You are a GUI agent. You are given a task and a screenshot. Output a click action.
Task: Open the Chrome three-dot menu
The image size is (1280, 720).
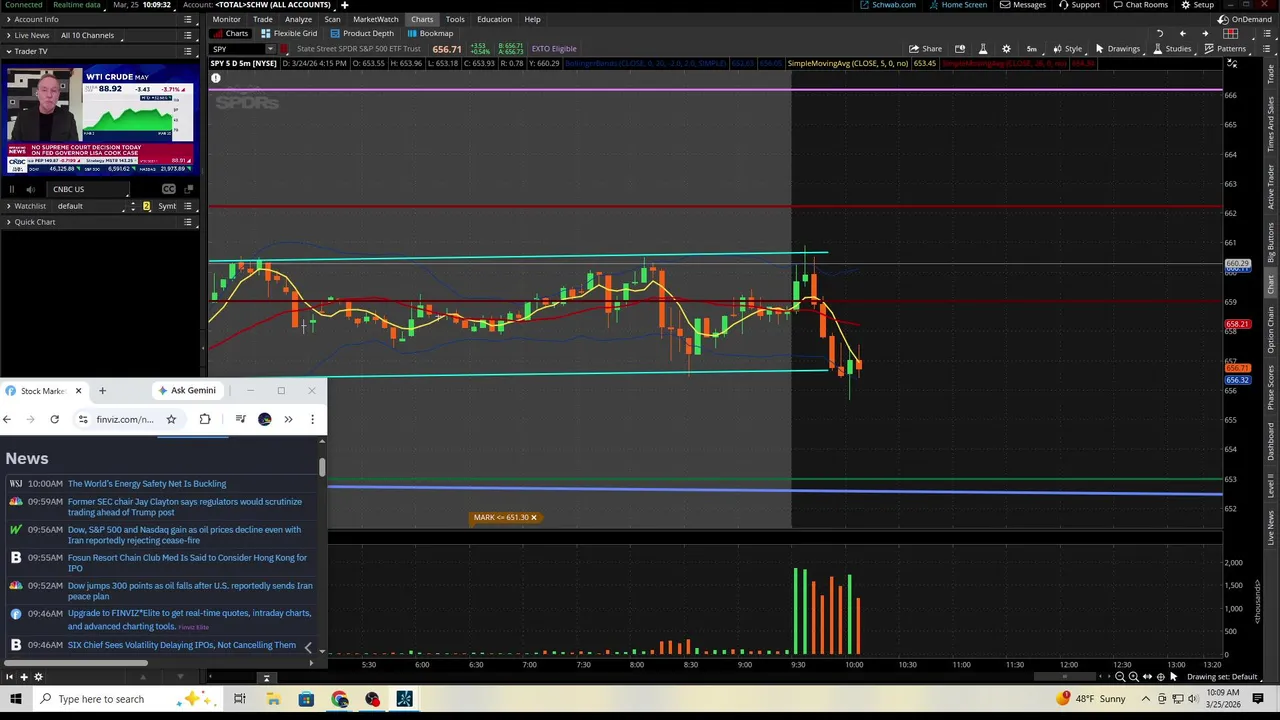click(312, 419)
